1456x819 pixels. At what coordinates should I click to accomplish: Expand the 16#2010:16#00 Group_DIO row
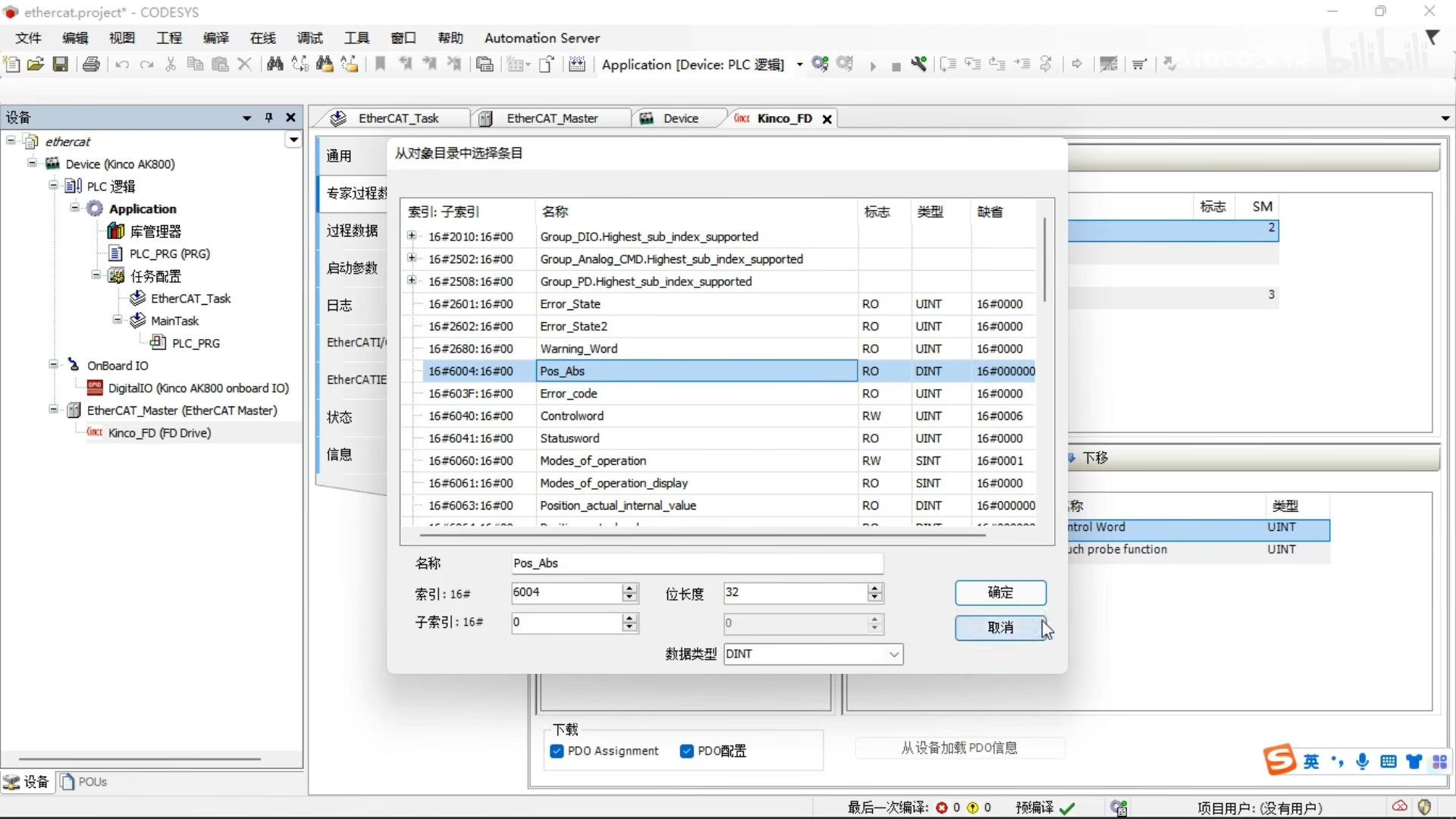click(412, 236)
